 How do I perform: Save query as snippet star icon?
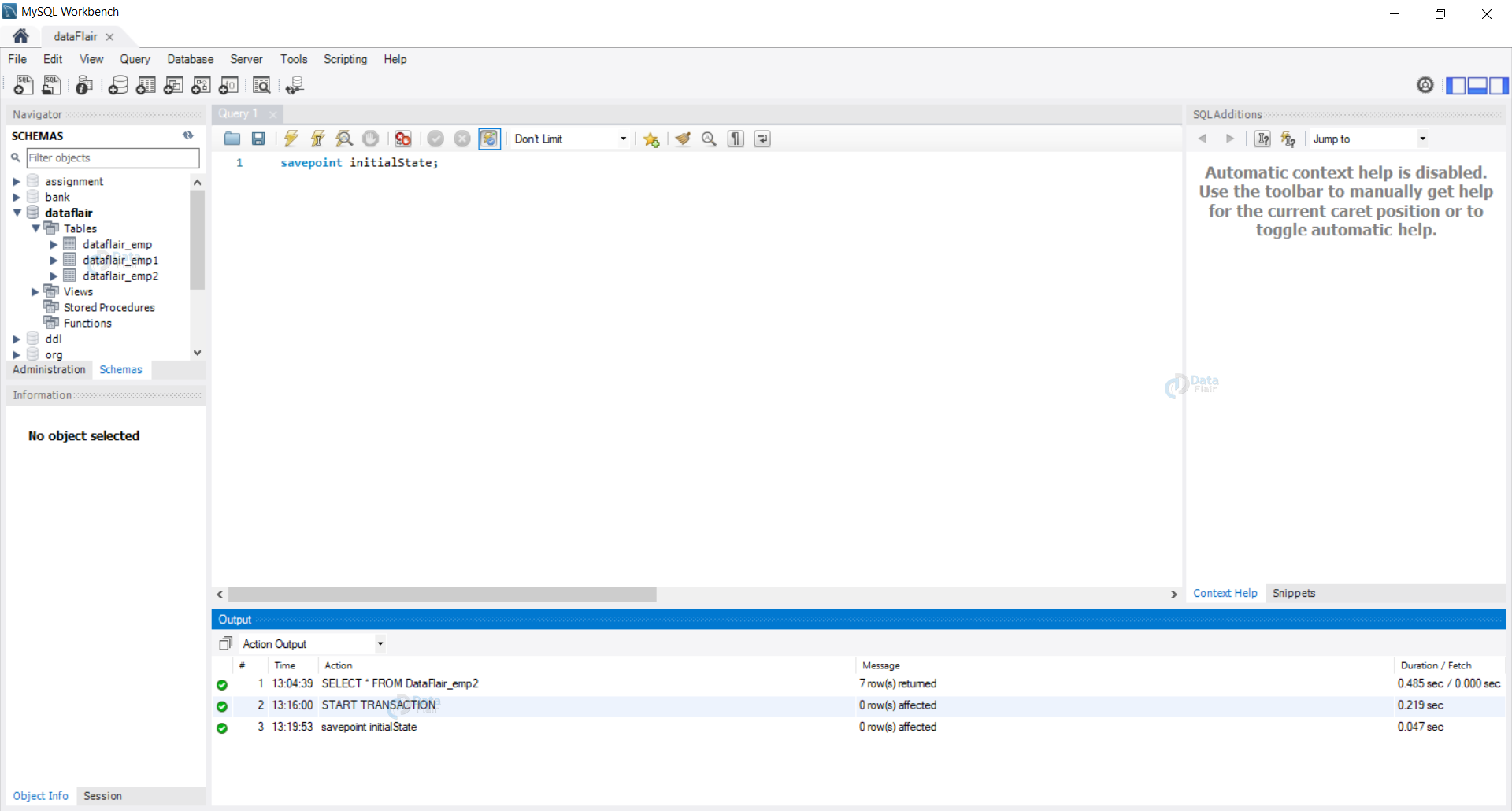point(651,139)
